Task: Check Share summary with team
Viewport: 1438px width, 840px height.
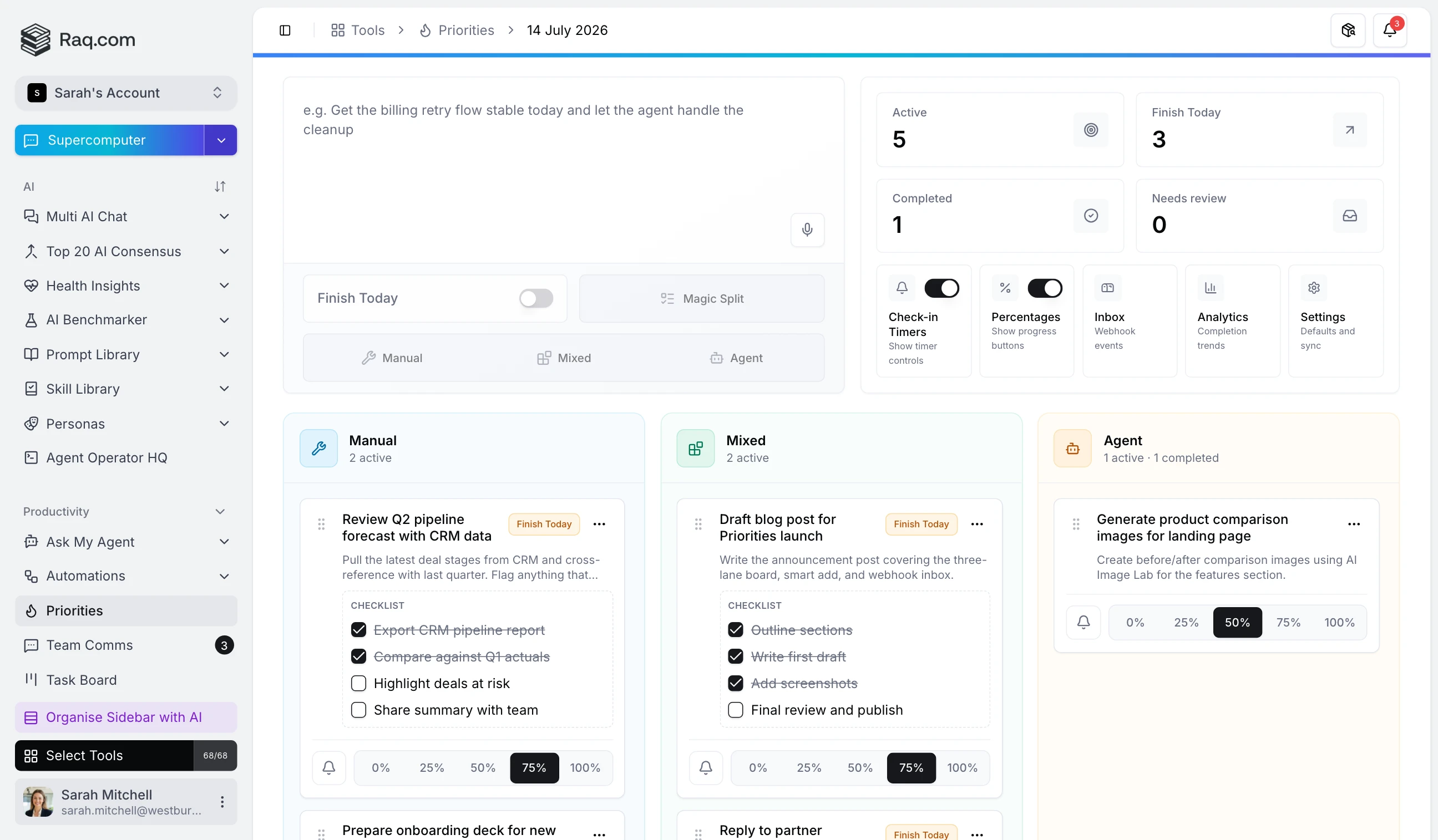Action: click(x=358, y=710)
